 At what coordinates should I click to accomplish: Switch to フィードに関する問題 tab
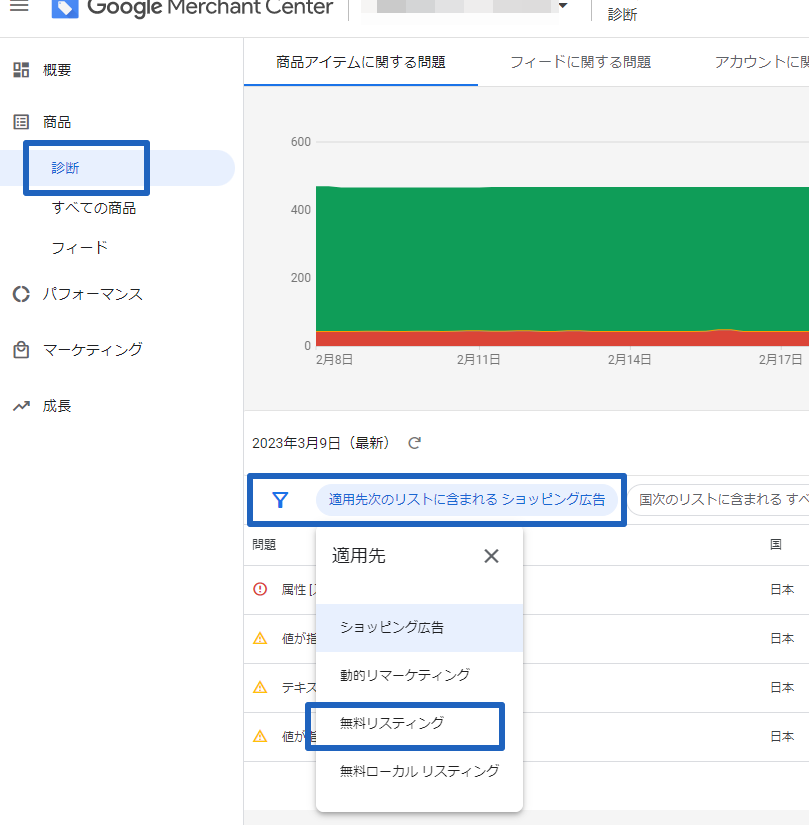[x=580, y=62]
